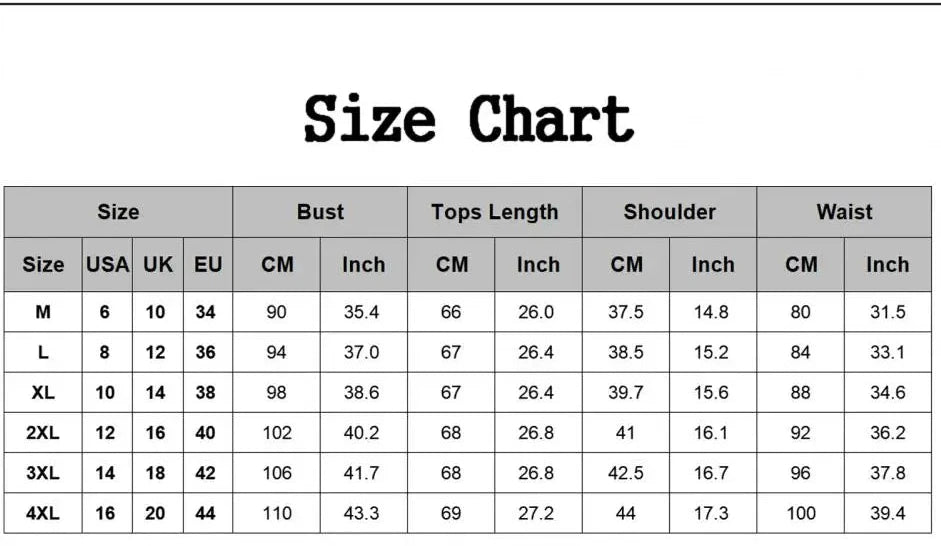Select the 4XL size row label
Image resolution: width=941 pixels, height=546 pixels.
click(x=43, y=513)
